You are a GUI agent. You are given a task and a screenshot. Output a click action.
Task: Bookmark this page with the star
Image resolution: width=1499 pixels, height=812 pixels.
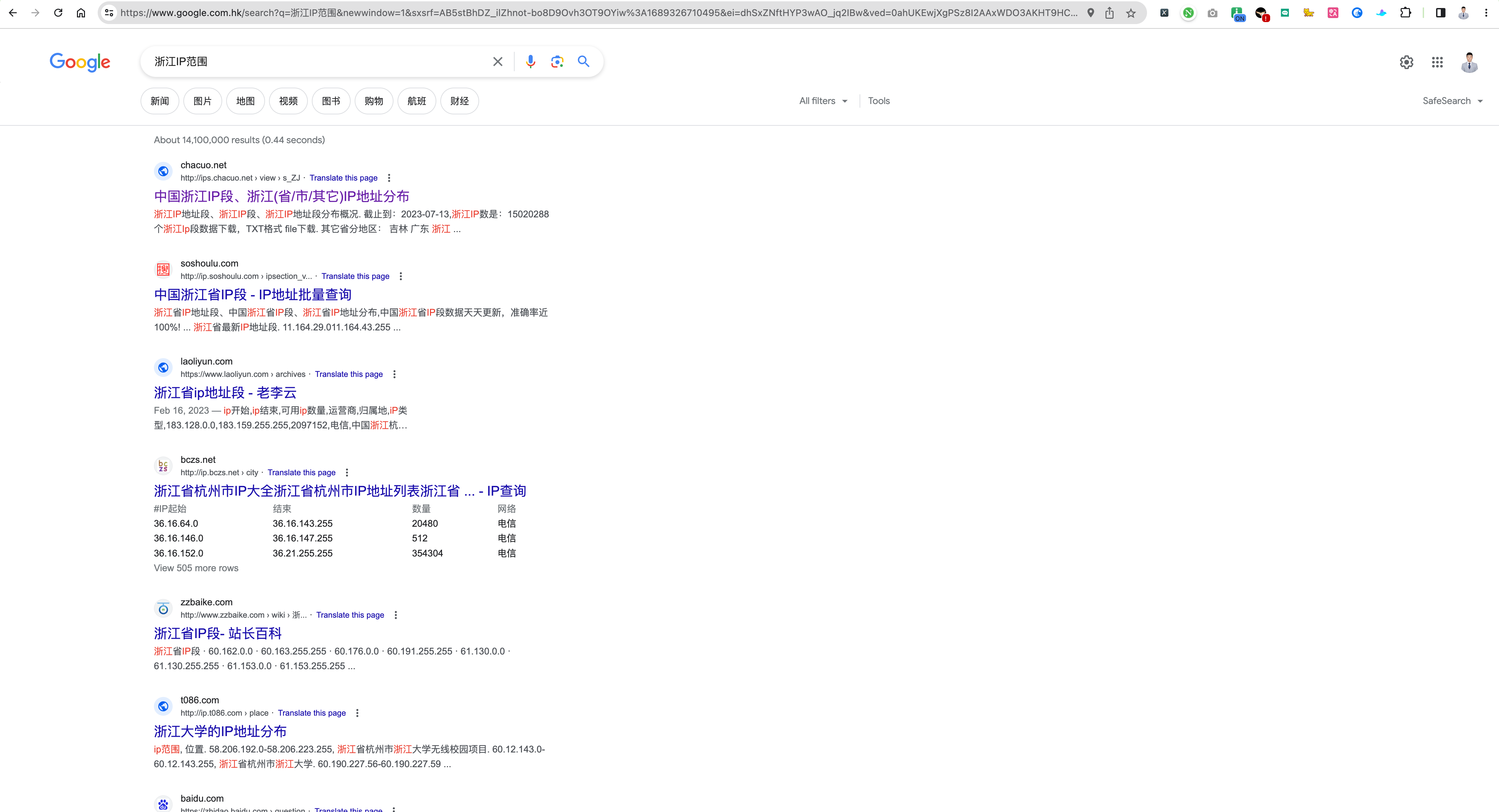click(x=1131, y=13)
